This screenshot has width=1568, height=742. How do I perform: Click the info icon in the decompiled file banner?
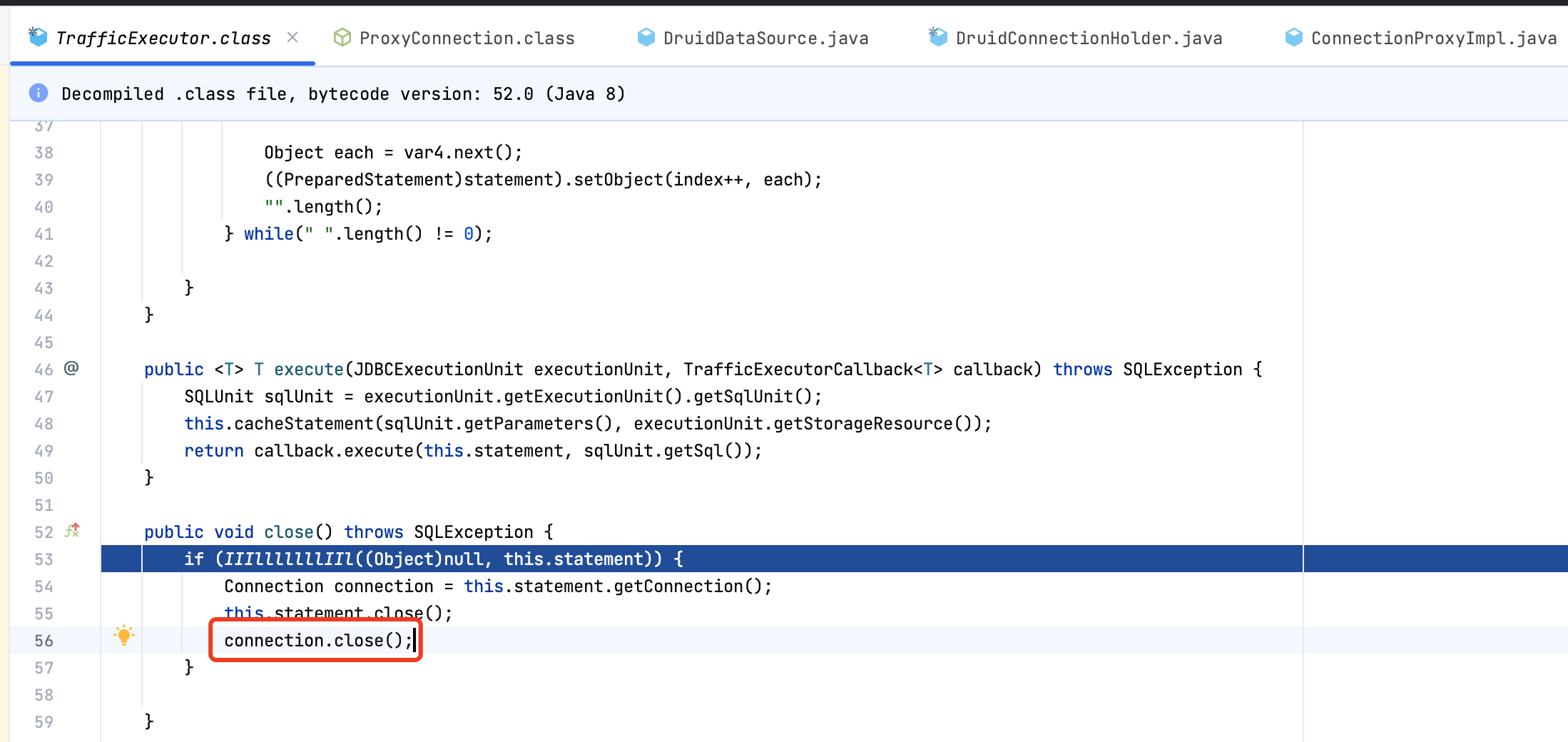[38, 93]
